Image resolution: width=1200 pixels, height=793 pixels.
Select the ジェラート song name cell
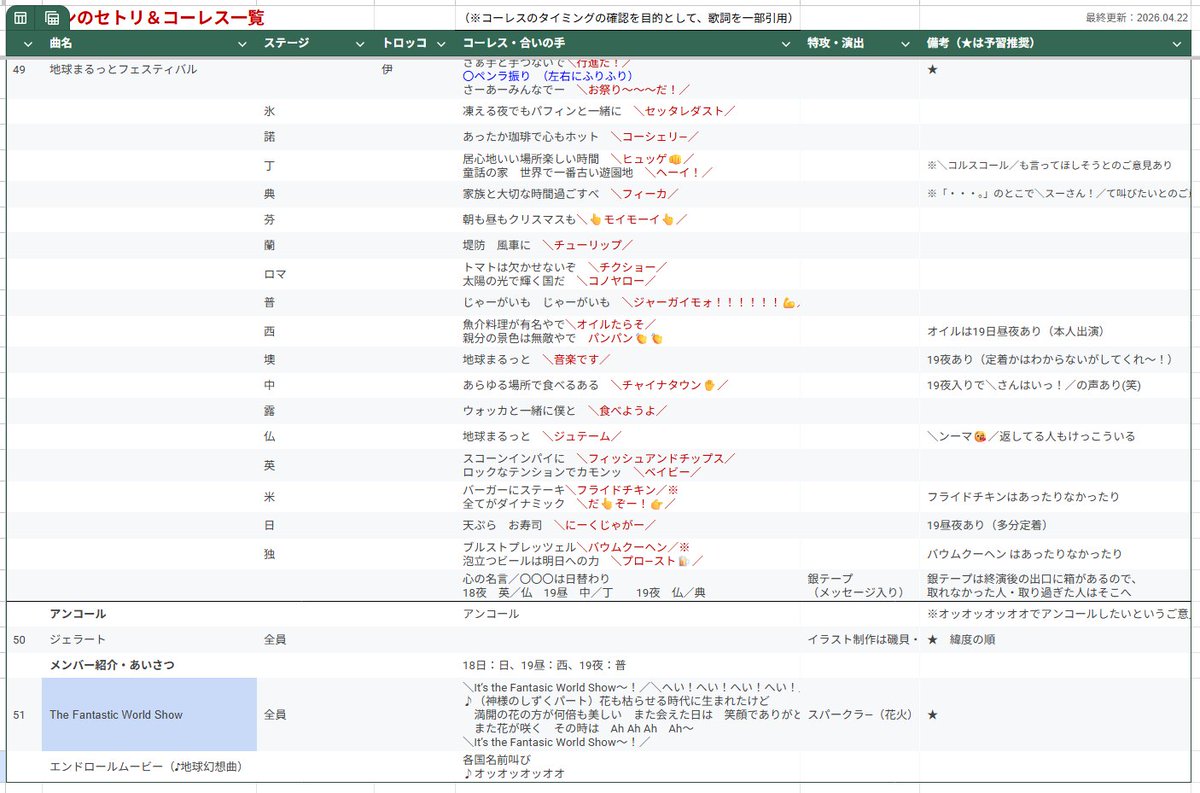149,639
